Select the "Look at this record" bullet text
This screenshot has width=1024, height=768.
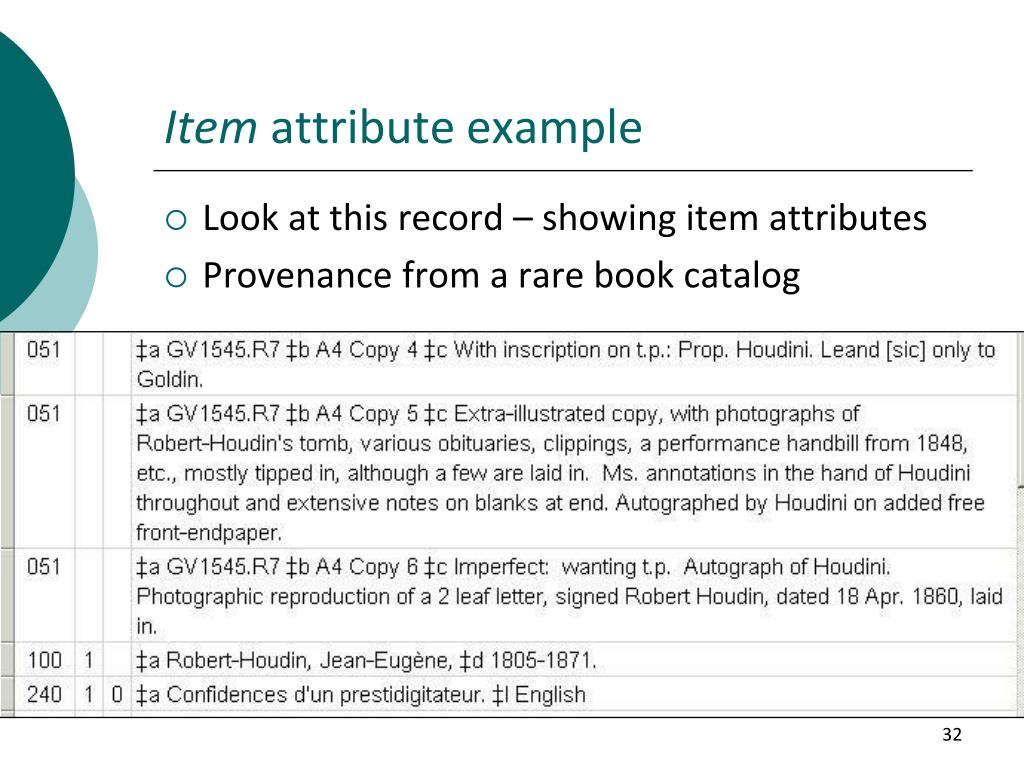[x=564, y=218]
